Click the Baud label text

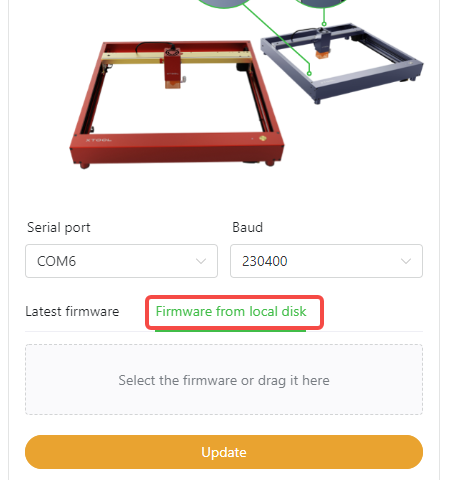pos(247,227)
